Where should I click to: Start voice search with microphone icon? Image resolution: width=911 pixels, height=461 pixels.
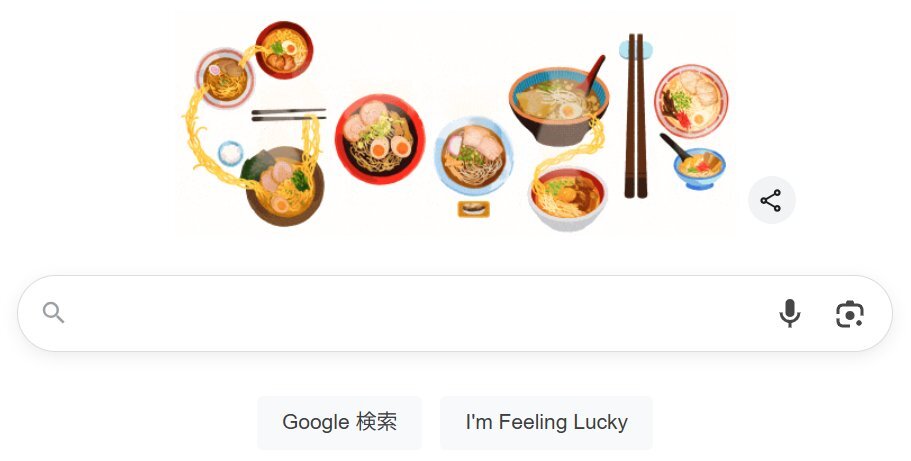coord(790,313)
